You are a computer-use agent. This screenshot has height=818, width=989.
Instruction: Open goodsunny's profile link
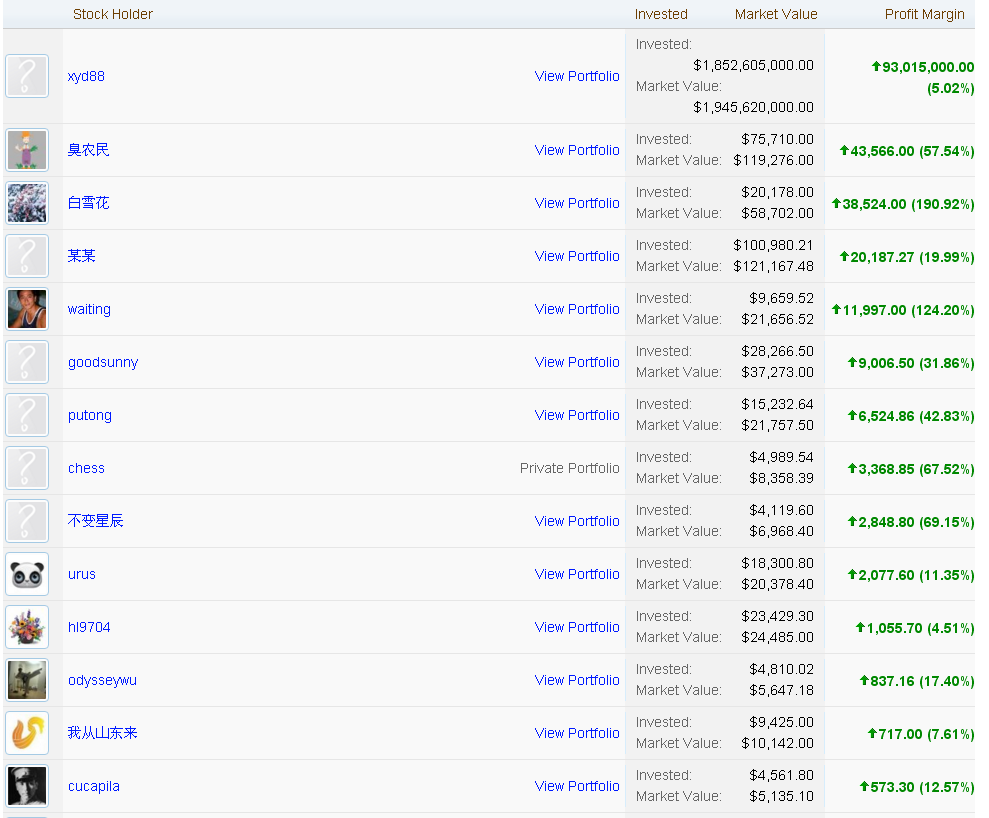click(x=103, y=362)
